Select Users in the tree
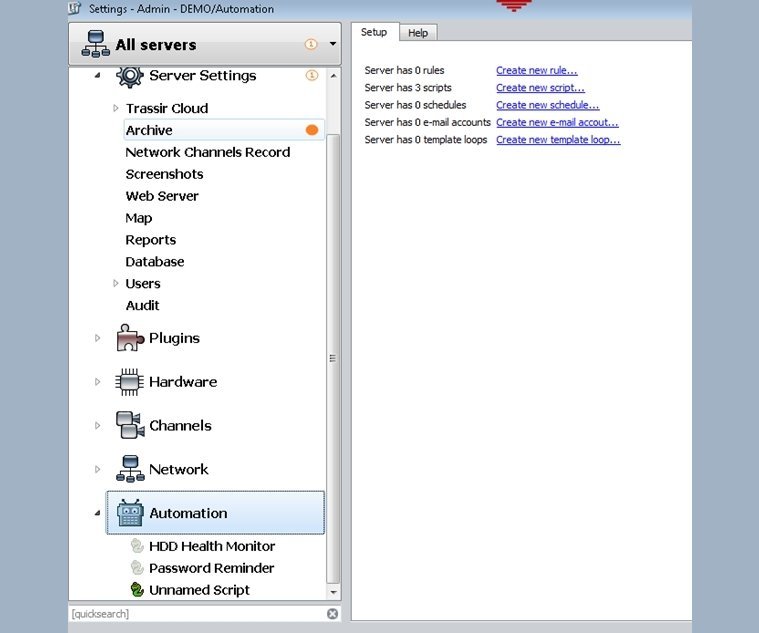The height and width of the screenshot is (633, 759). (143, 283)
